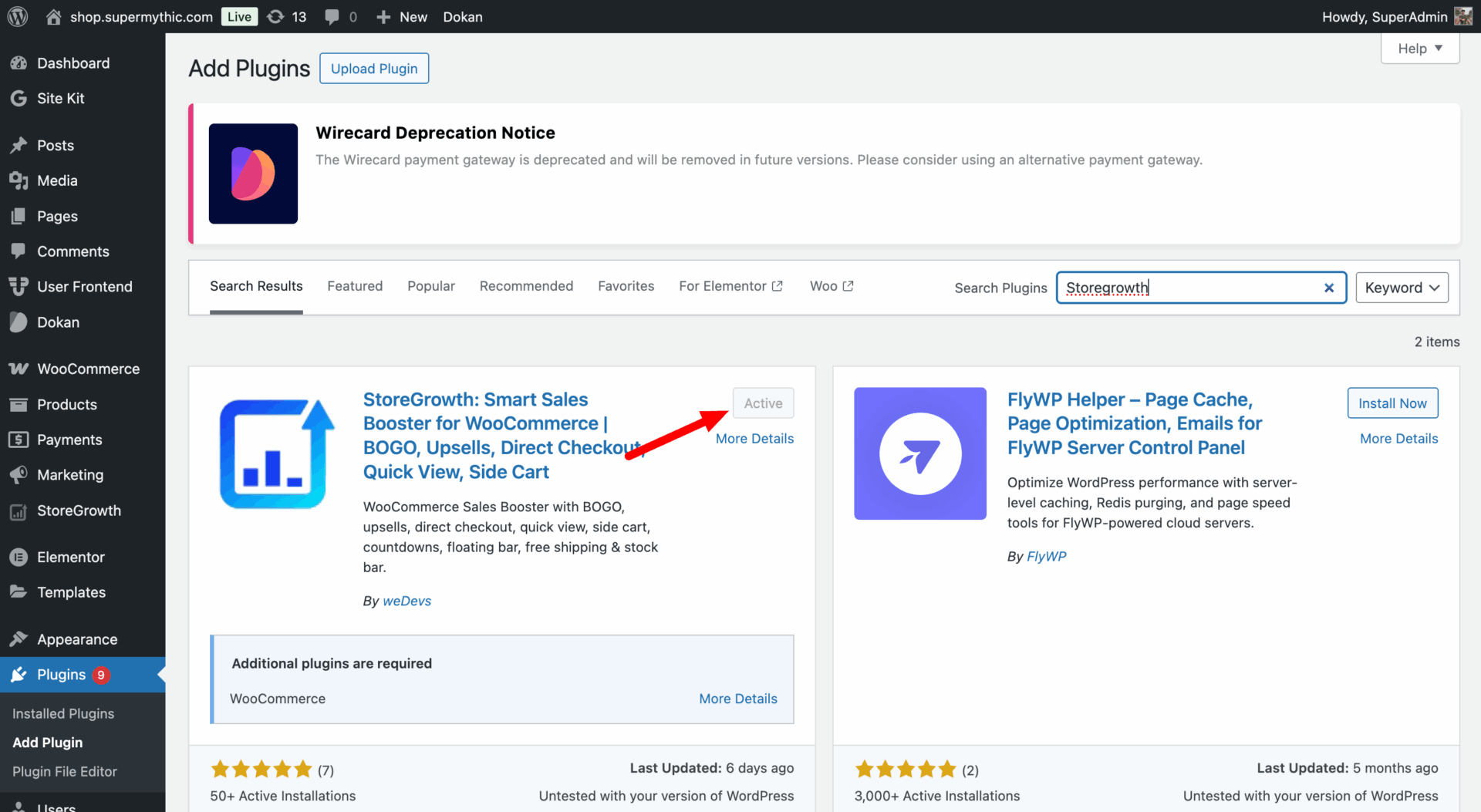Viewport: 1481px width, 812px height.
Task: Open More Details for required WooCommerce
Action: (738, 699)
